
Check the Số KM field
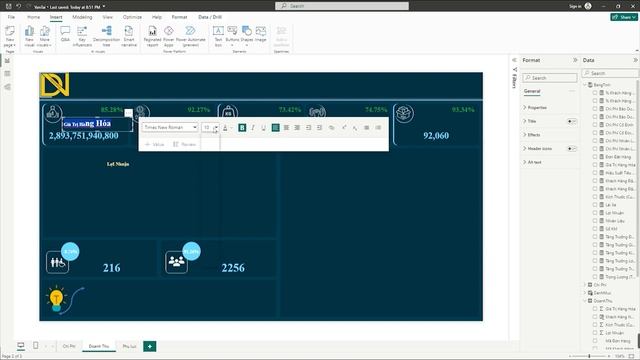point(595,229)
